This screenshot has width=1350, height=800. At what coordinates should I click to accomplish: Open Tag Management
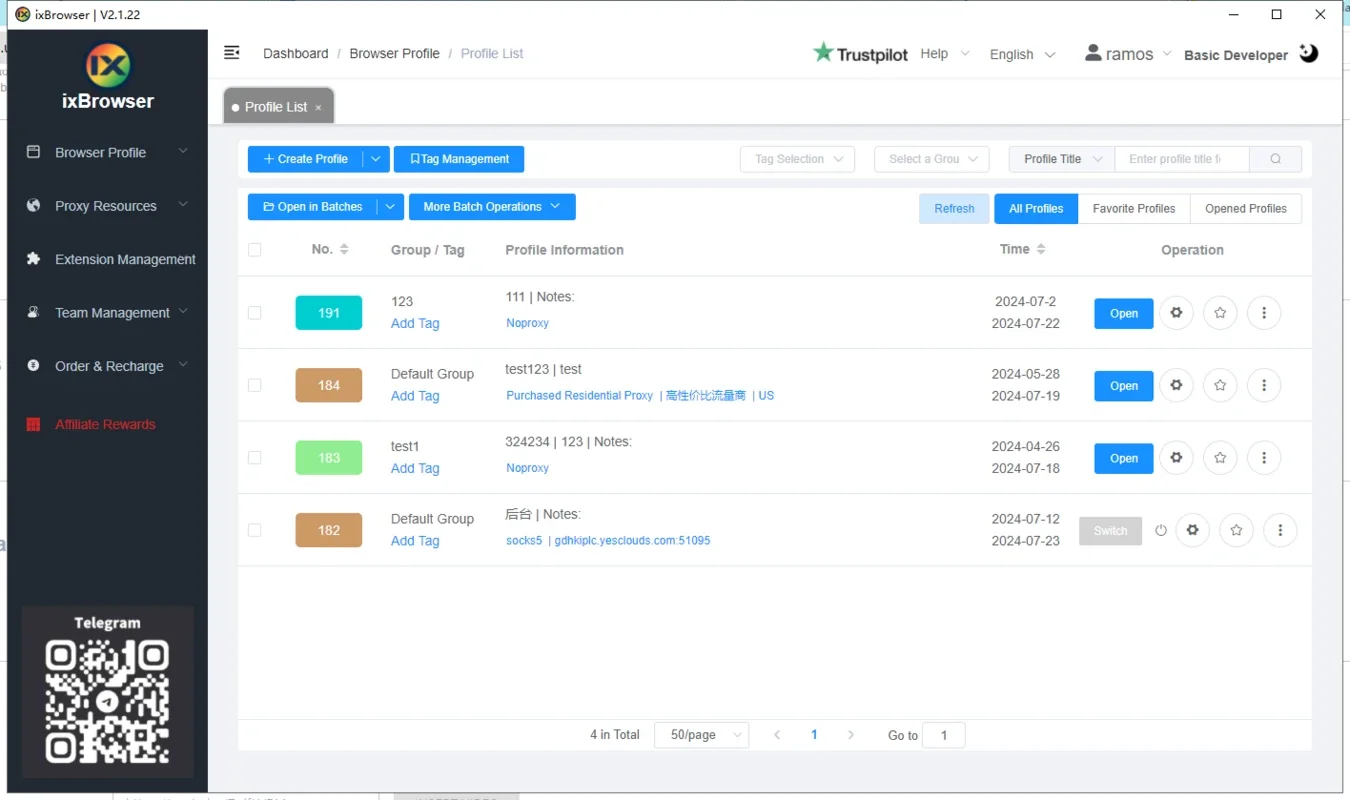click(x=459, y=159)
